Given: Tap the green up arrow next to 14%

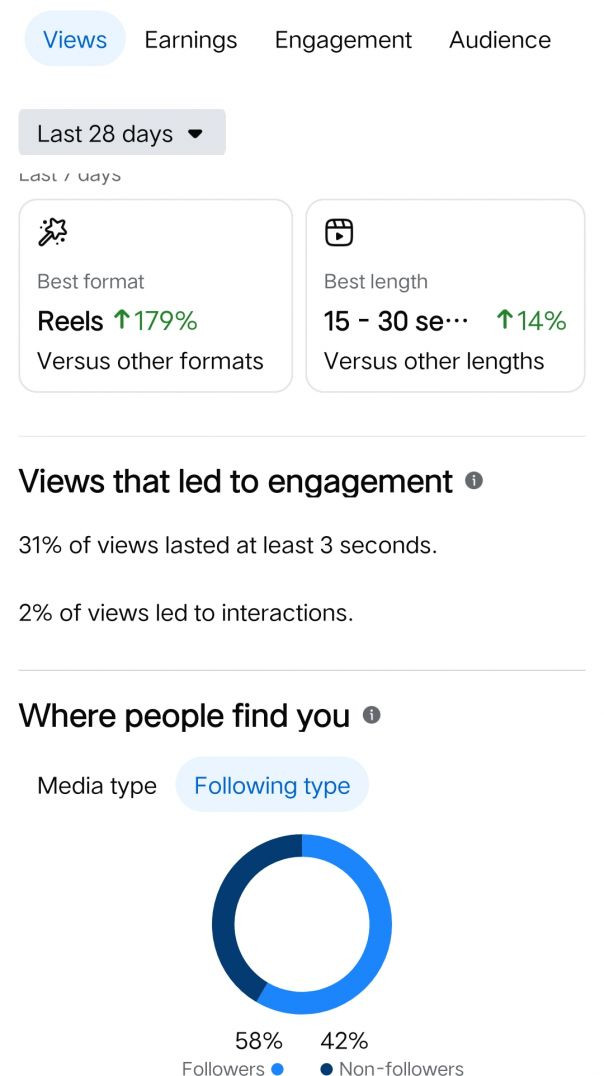Looking at the screenshot, I should pyautogui.click(x=505, y=321).
